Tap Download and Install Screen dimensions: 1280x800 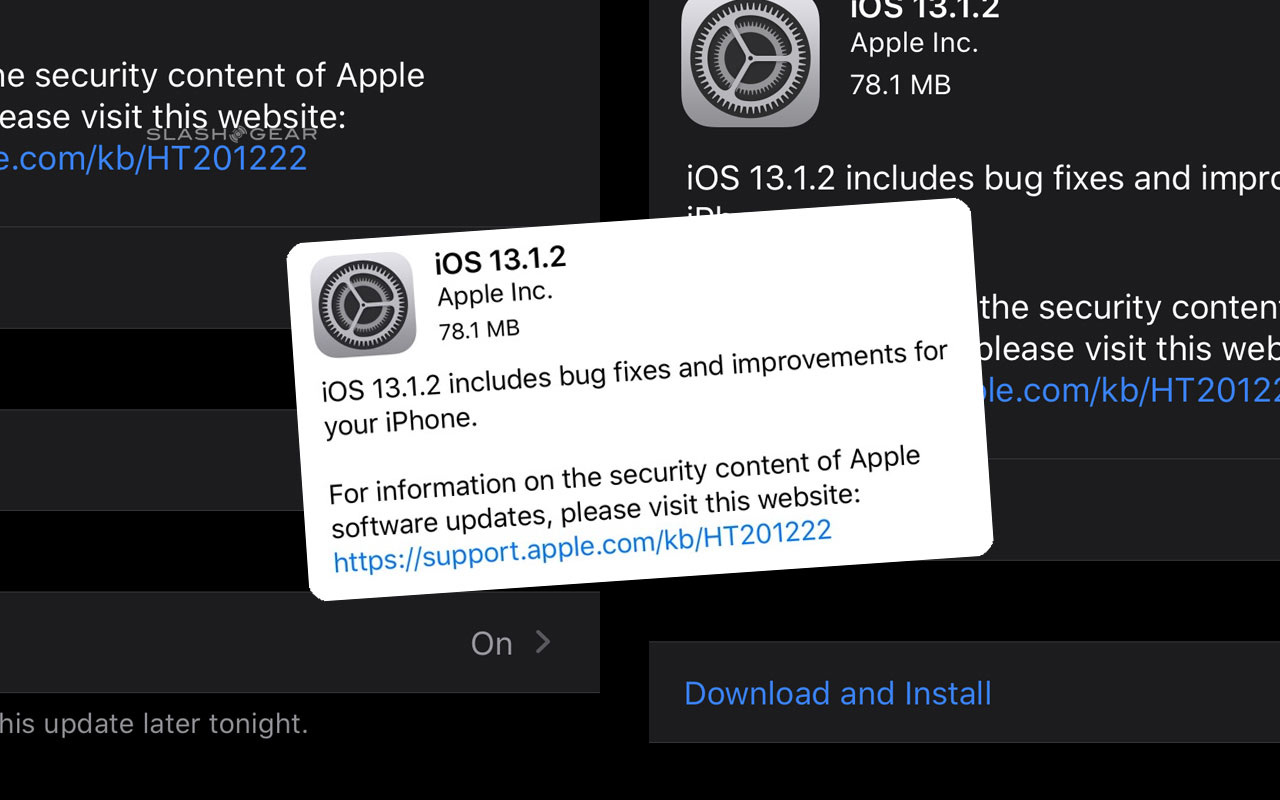838,693
